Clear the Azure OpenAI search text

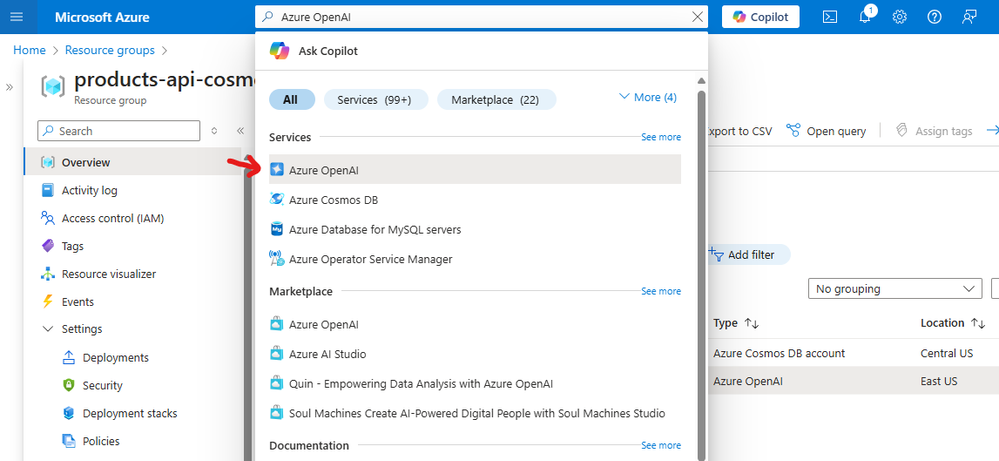tap(698, 17)
